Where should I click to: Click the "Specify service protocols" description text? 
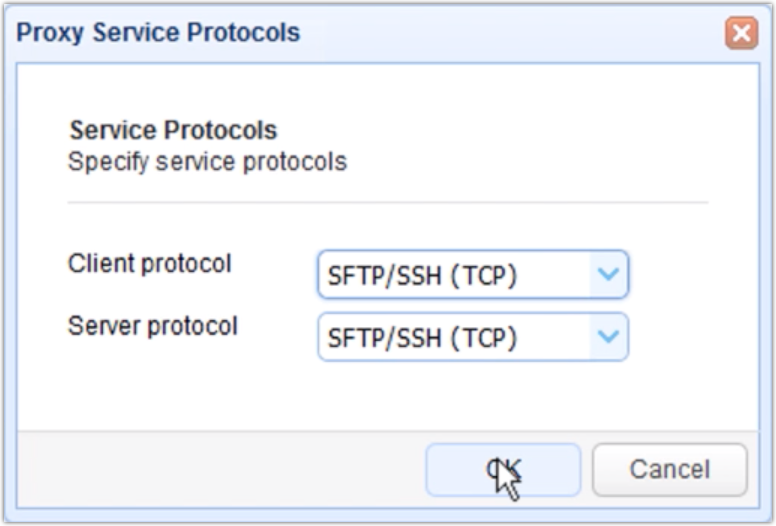coord(207,161)
